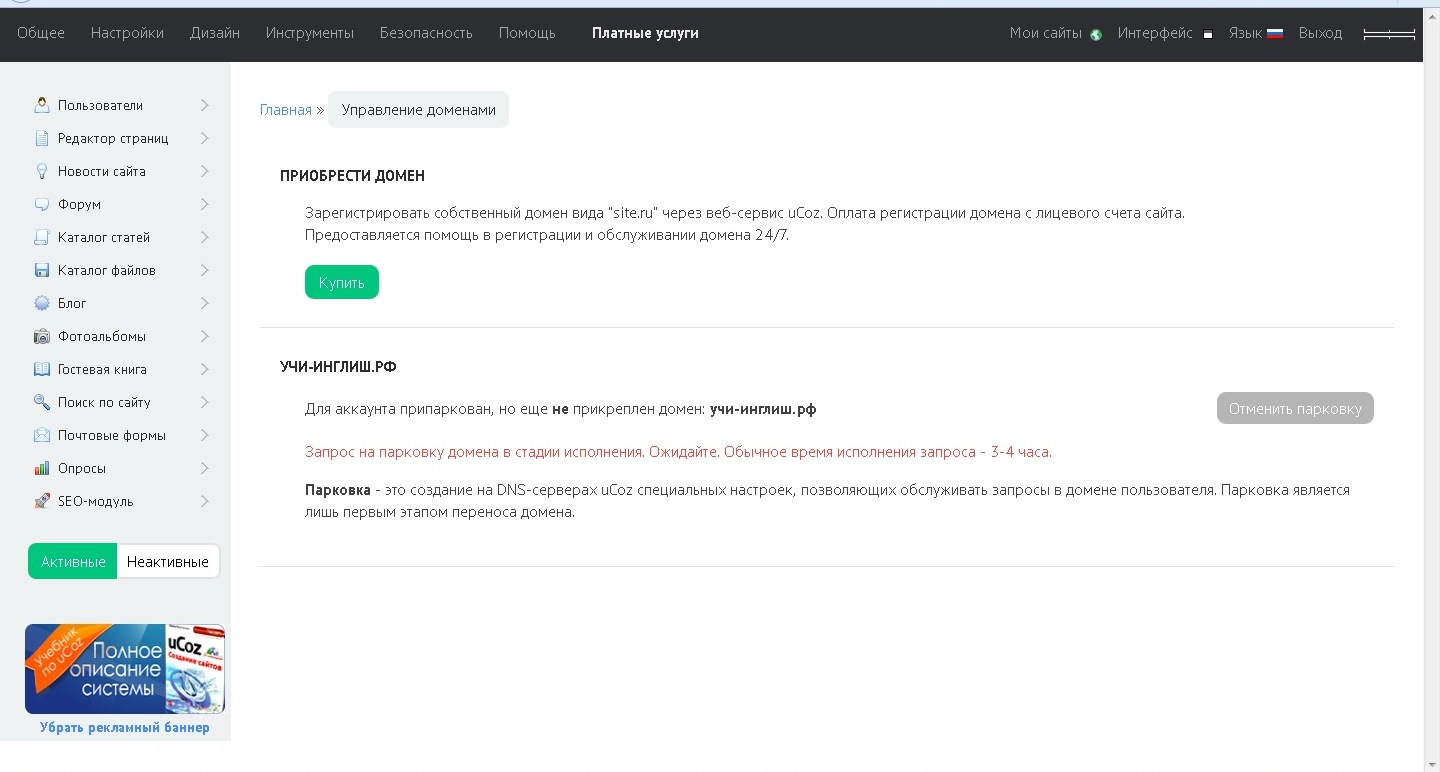1440x772 pixels.
Task: Click the Polls bar chart icon
Action: click(x=42, y=468)
